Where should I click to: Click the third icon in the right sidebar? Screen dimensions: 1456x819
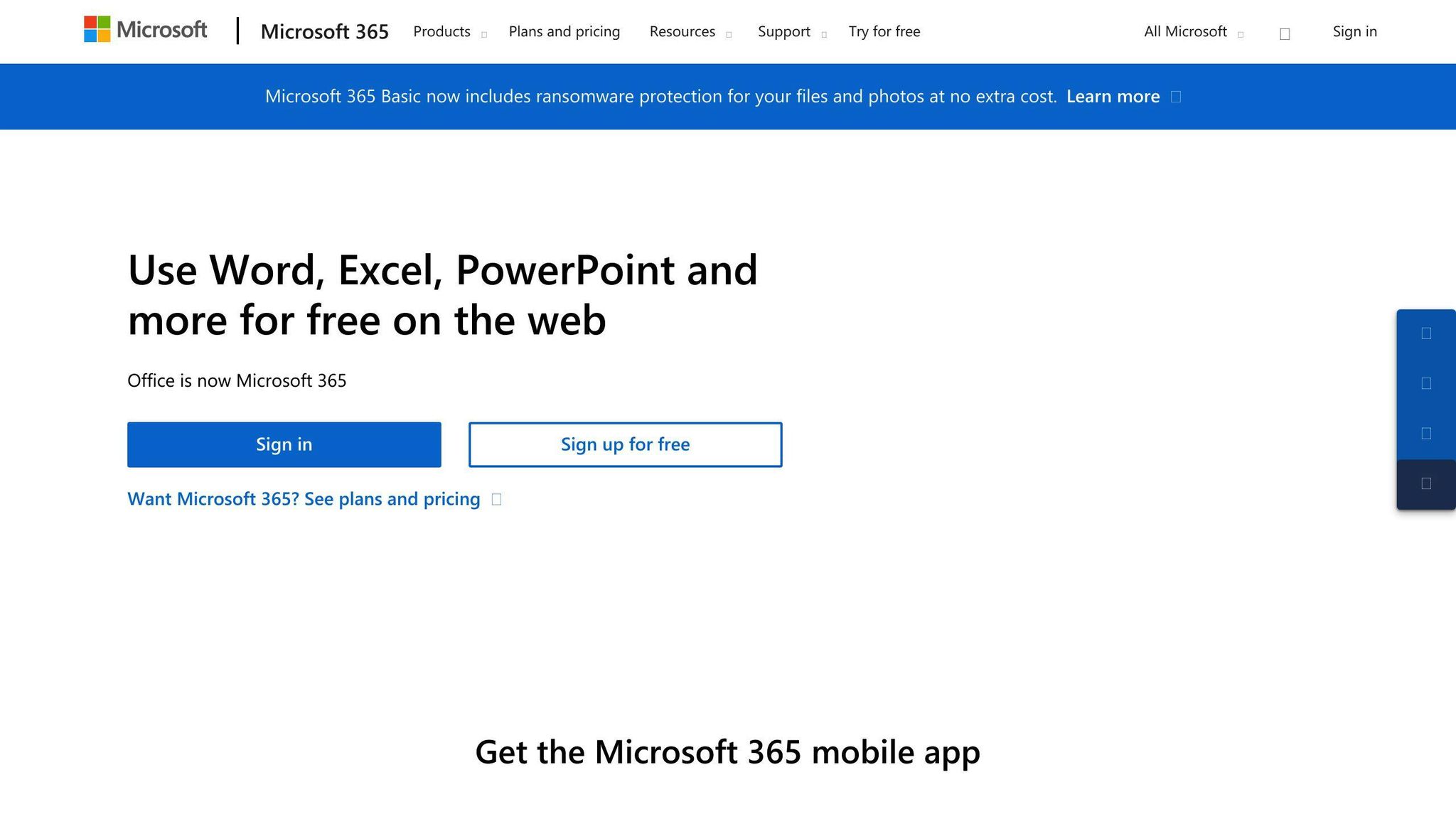1425,433
